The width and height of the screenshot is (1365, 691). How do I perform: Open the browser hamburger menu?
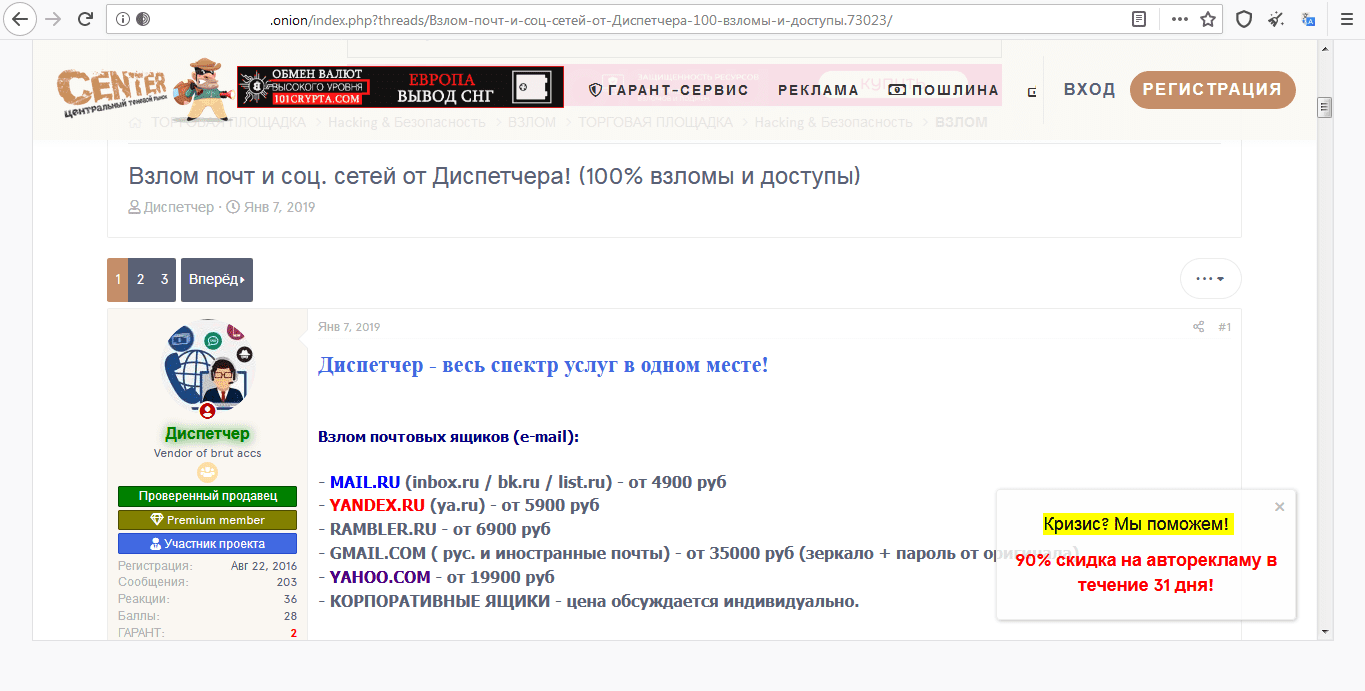(x=1342, y=19)
